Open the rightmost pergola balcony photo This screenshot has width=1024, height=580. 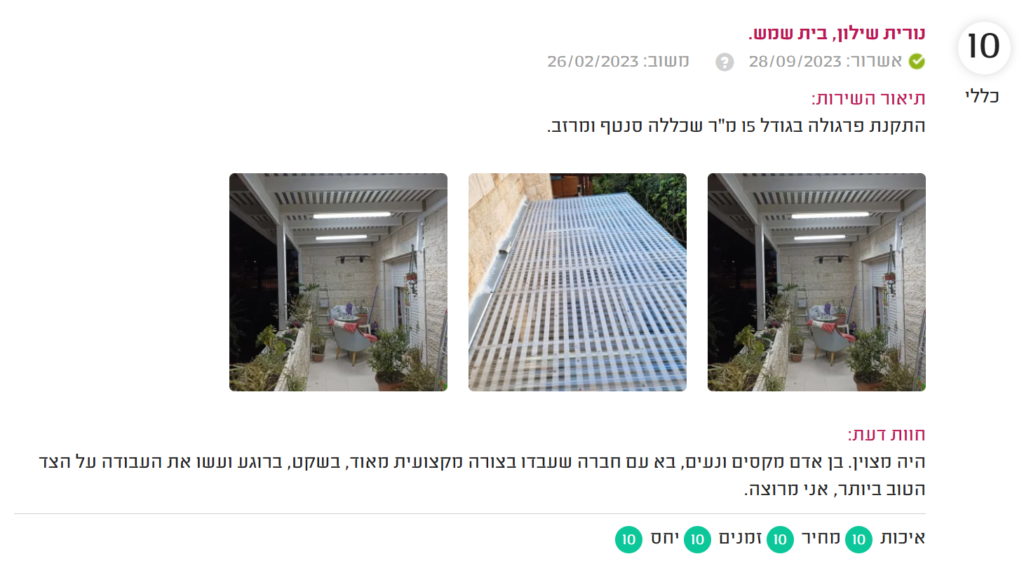[816, 282]
